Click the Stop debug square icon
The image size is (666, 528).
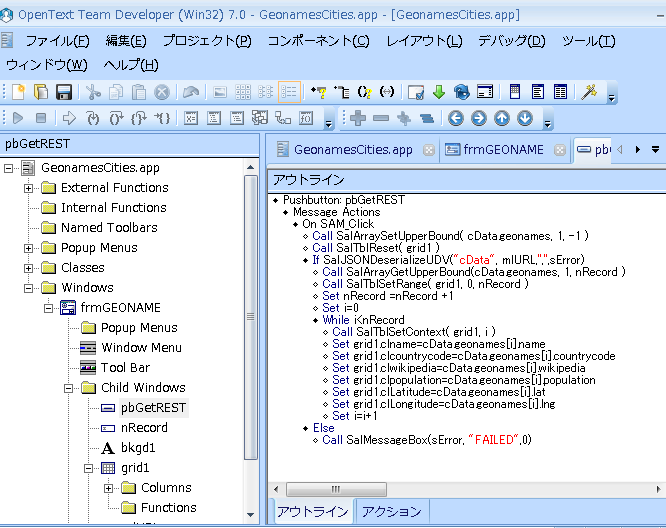[41, 118]
